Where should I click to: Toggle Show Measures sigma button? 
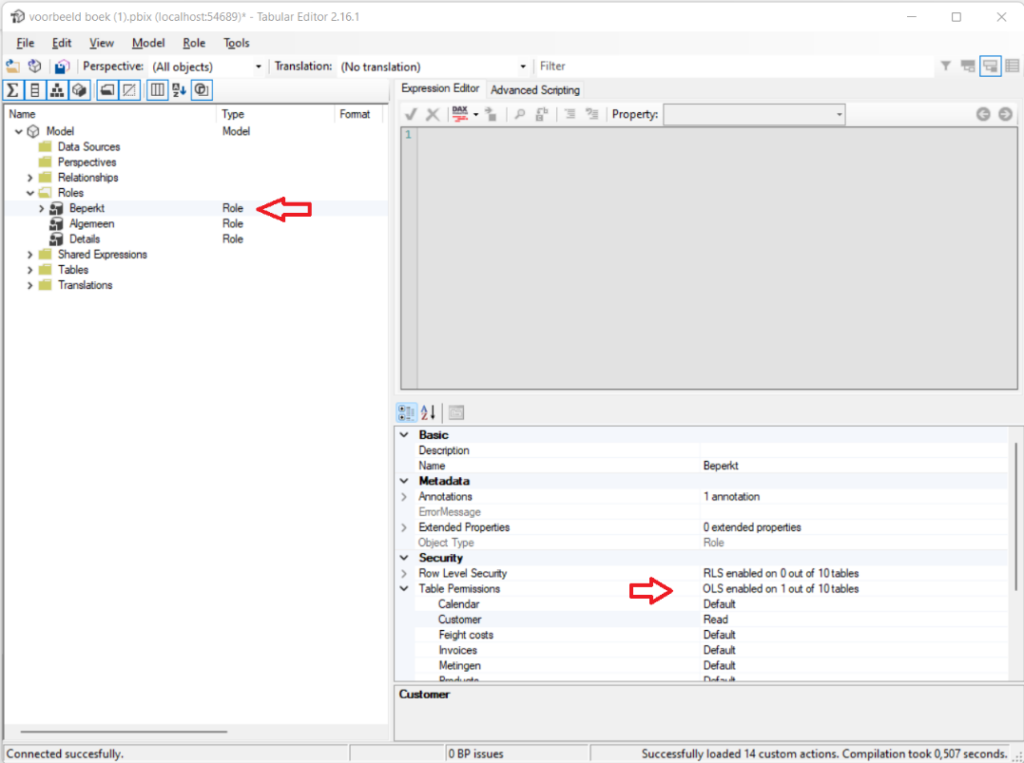point(13,90)
